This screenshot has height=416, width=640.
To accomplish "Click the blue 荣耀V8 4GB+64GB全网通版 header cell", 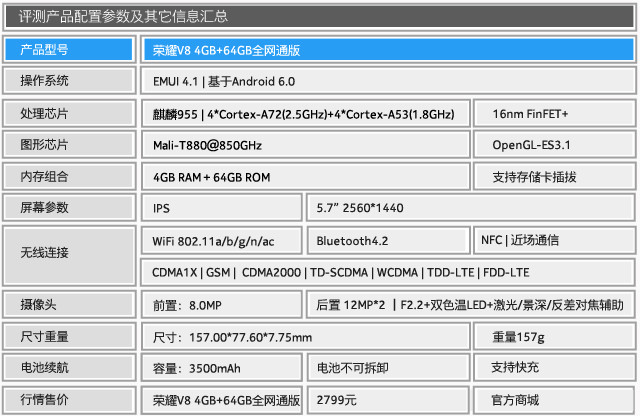I will [388, 50].
